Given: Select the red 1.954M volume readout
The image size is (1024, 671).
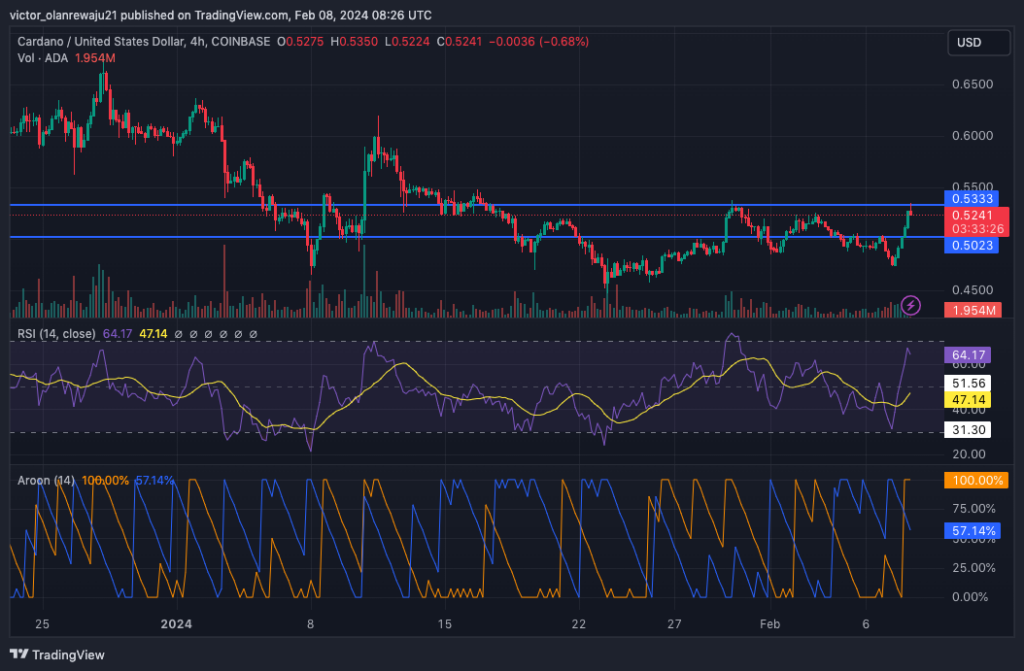Looking at the screenshot, I should pyautogui.click(x=972, y=312).
